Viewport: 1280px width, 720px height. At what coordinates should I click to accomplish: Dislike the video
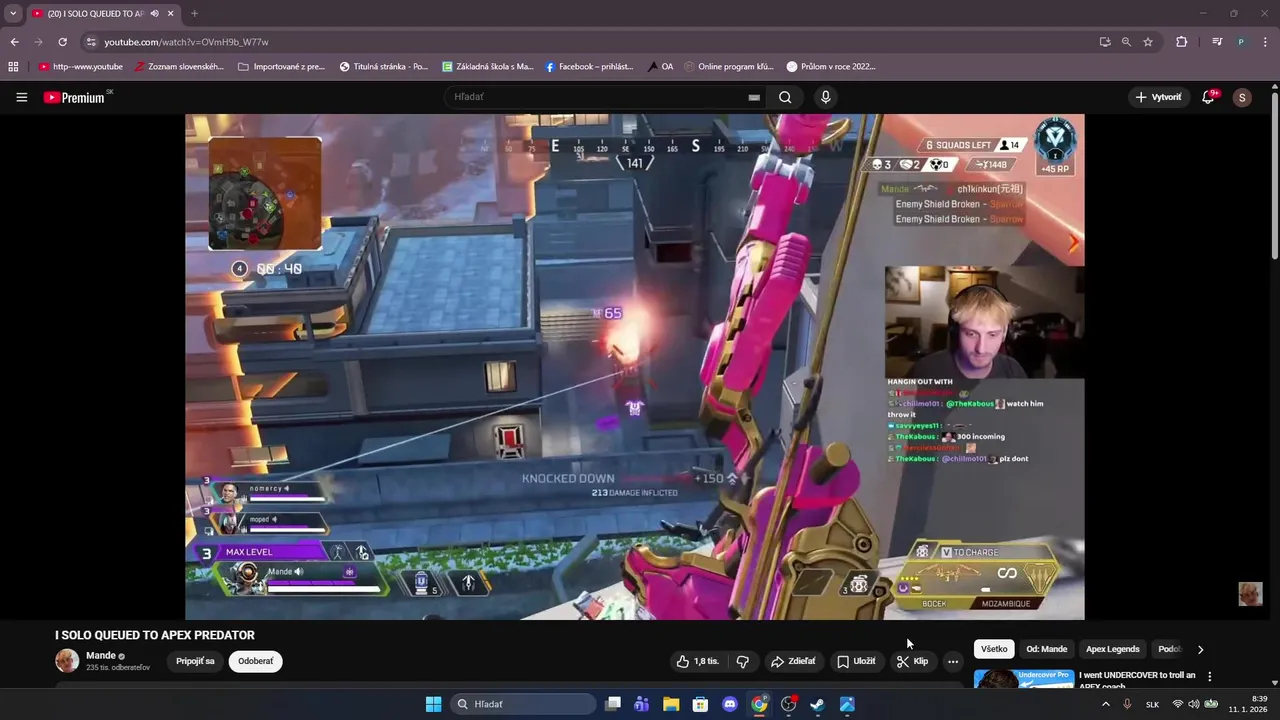coord(743,661)
